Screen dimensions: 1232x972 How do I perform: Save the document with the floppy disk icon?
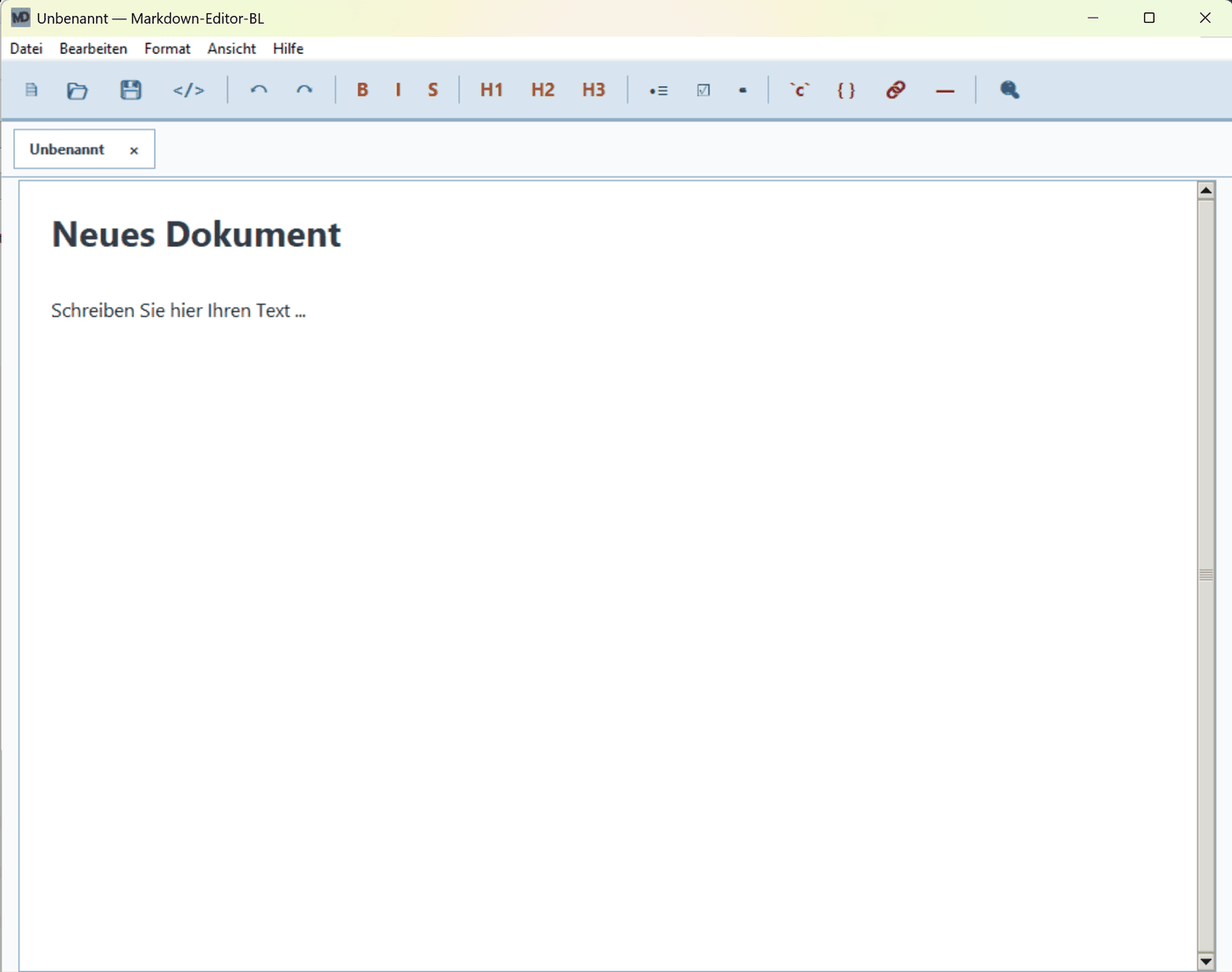[131, 90]
